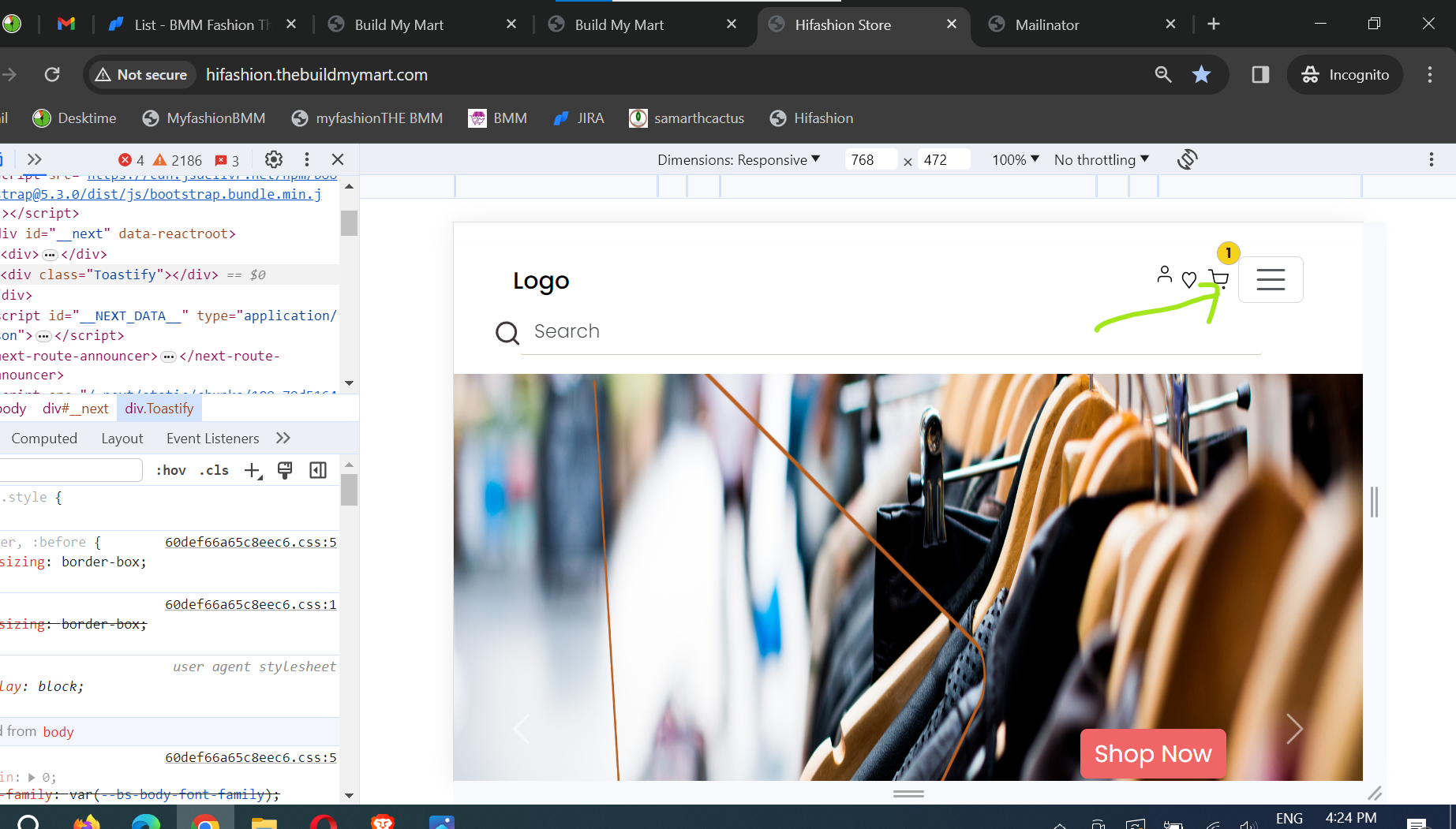The width and height of the screenshot is (1456, 829).
Task: Switch to the Layout tab
Action: (x=122, y=439)
